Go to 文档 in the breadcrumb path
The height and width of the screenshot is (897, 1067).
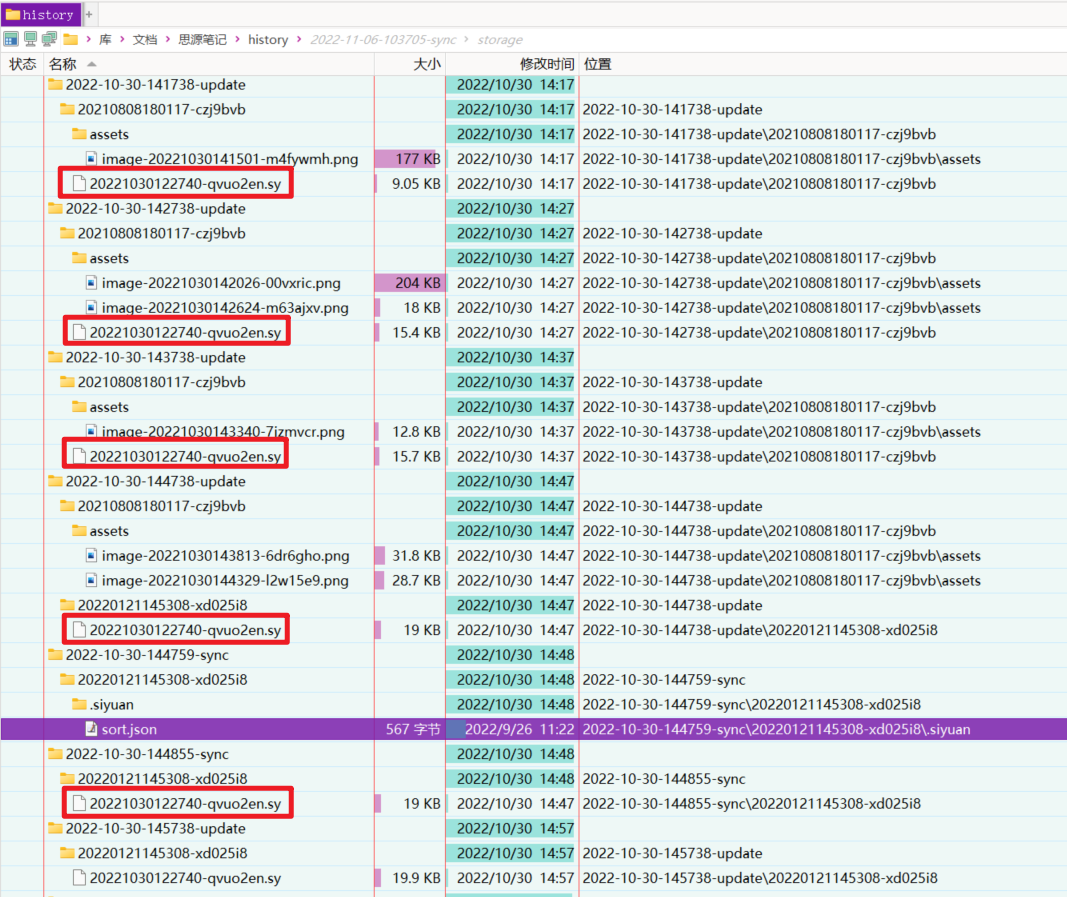(145, 39)
